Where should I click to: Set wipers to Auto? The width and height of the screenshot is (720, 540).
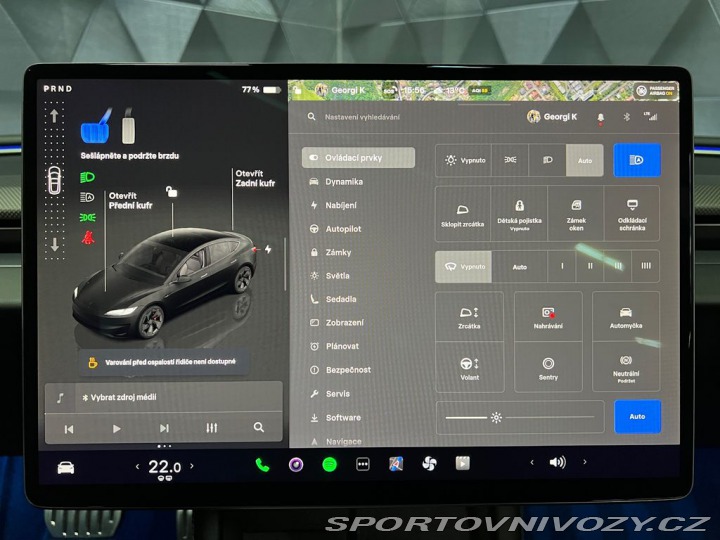coord(519,266)
